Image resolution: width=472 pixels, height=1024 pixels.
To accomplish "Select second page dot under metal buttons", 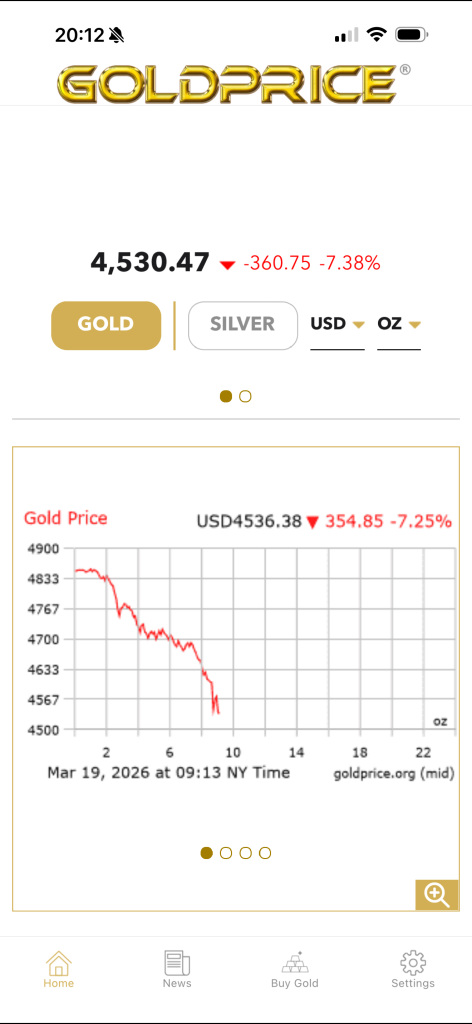I will [x=245, y=396].
